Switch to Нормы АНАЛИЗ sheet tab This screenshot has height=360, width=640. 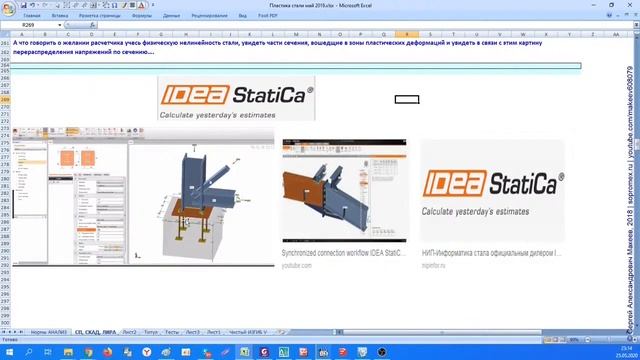pos(49,332)
